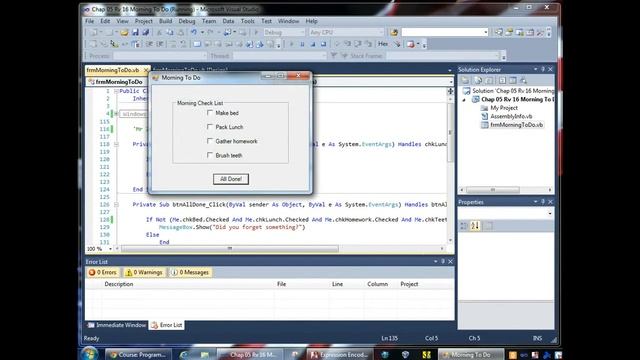Click View Code icon in Solution Explorer

[x=502, y=80]
